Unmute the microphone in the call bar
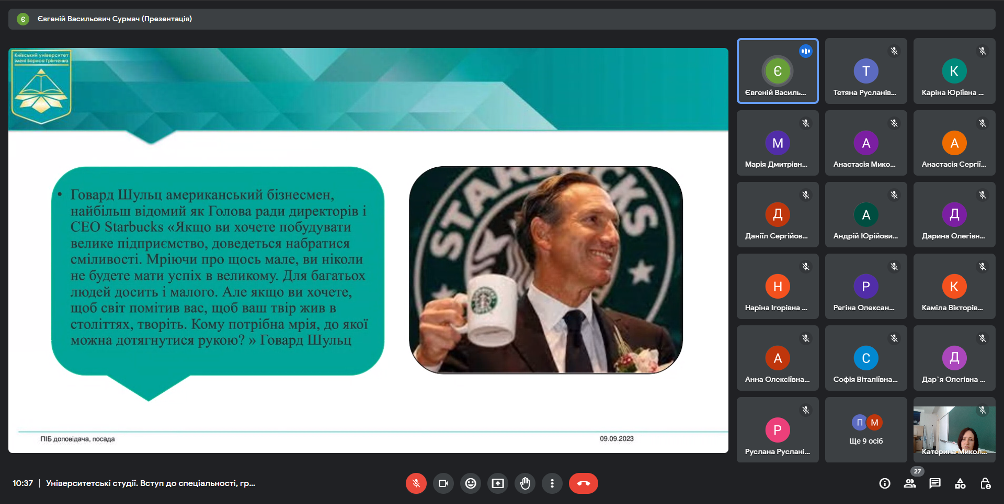Screen dimensions: 1004x504 tap(416, 483)
